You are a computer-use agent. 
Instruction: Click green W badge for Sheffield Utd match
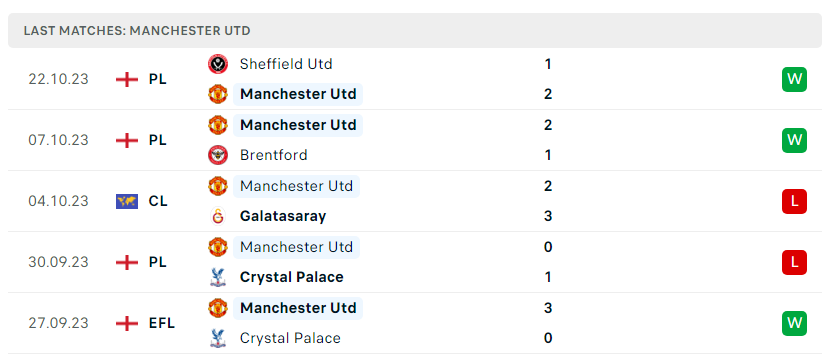point(794,79)
